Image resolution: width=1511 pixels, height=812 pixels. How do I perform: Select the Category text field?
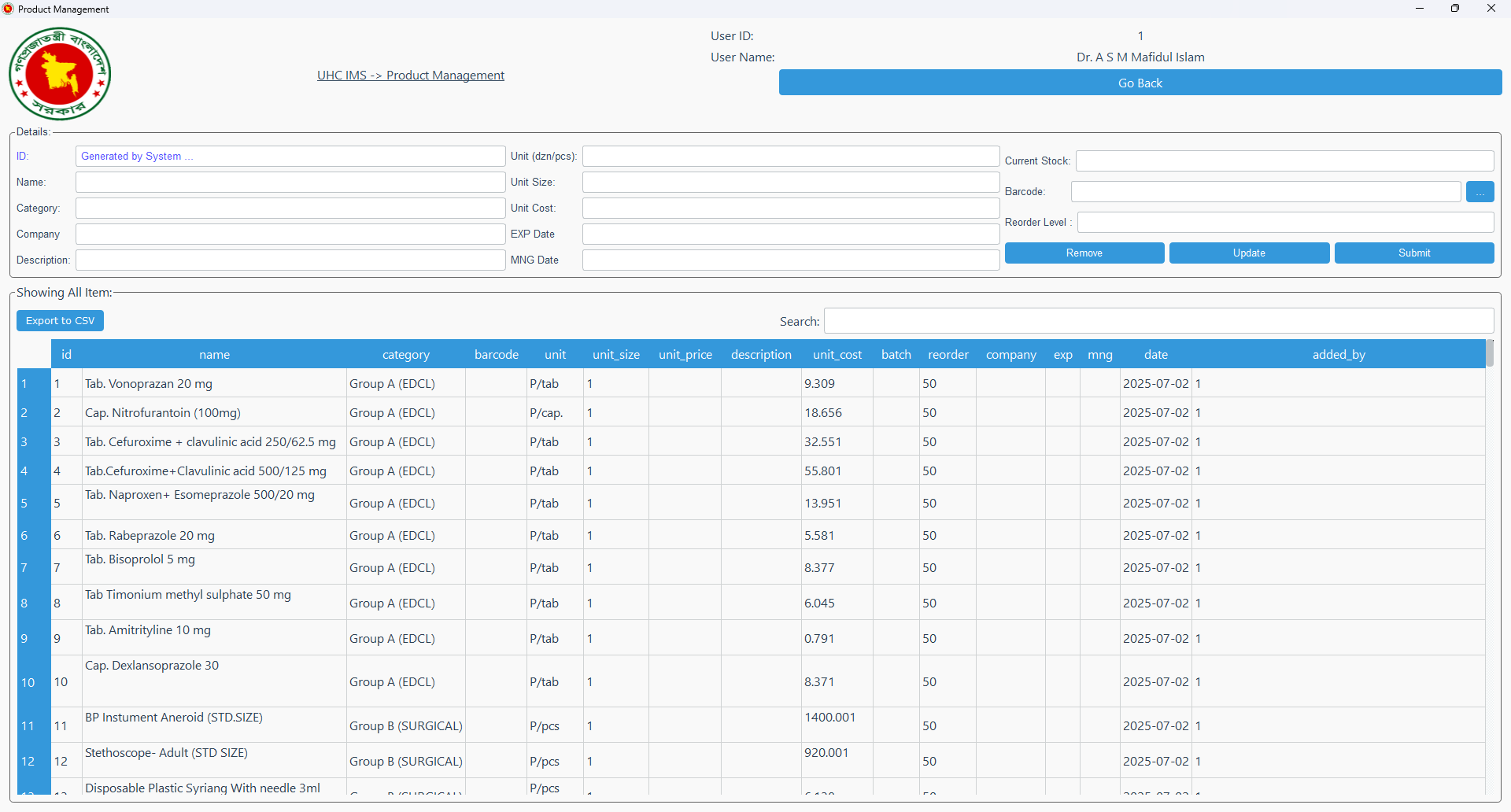290,209
